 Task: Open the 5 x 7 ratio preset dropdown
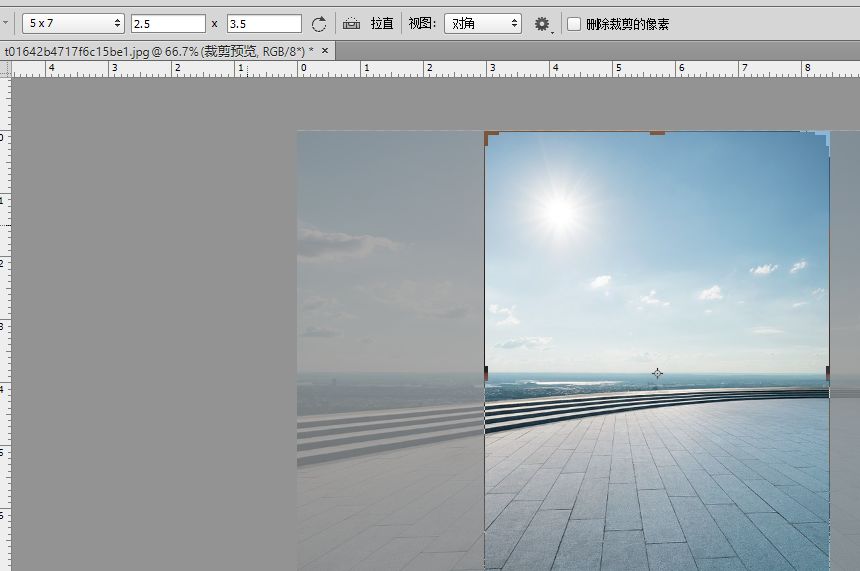point(73,23)
